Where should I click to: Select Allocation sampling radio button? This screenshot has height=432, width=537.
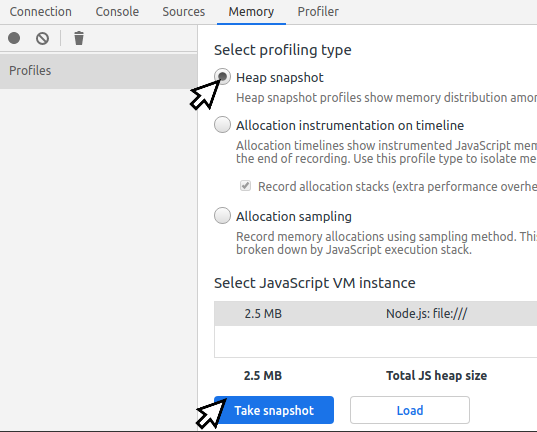223,216
